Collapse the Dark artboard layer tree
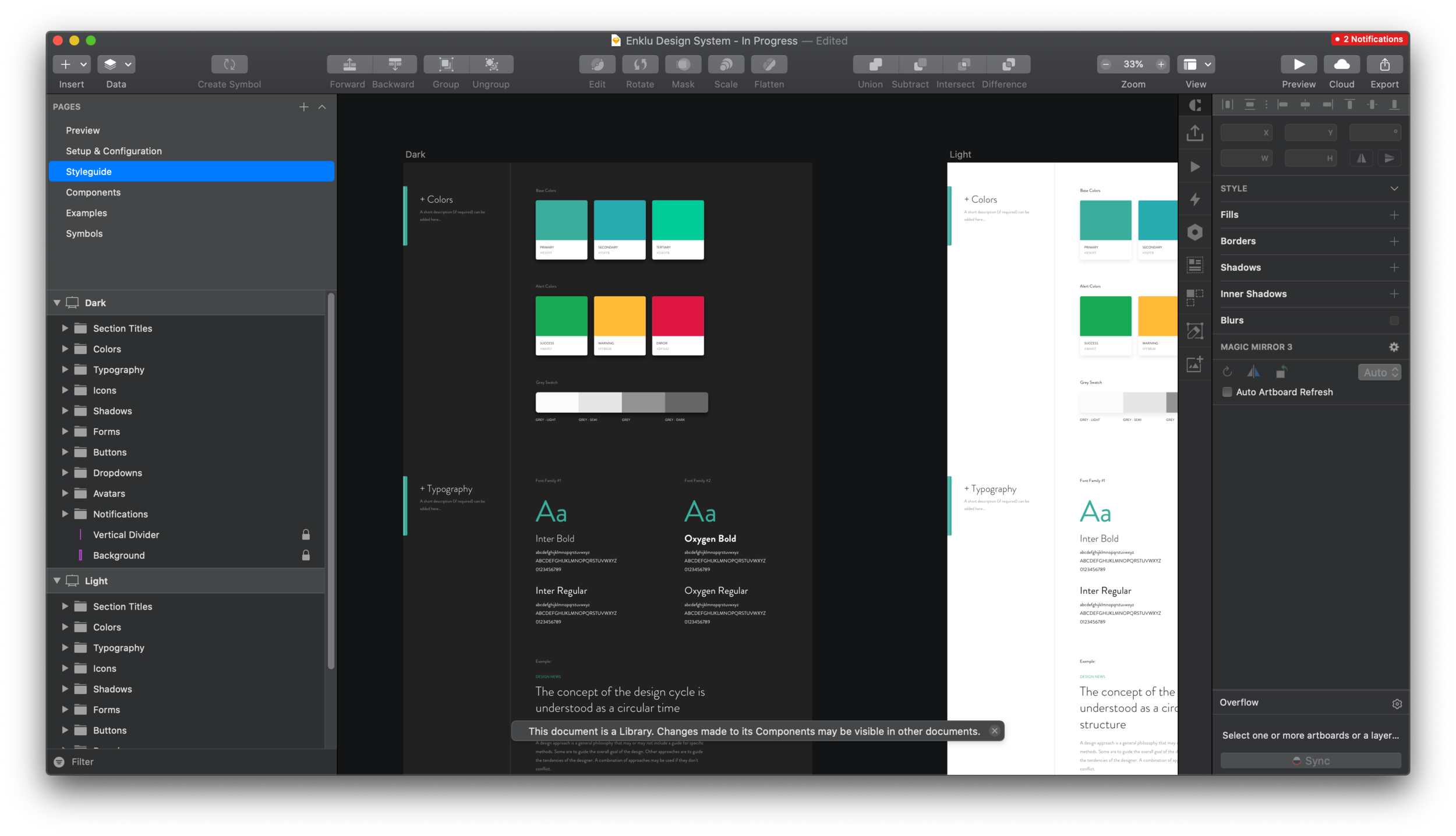This screenshot has width=1456, height=836. coord(57,303)
